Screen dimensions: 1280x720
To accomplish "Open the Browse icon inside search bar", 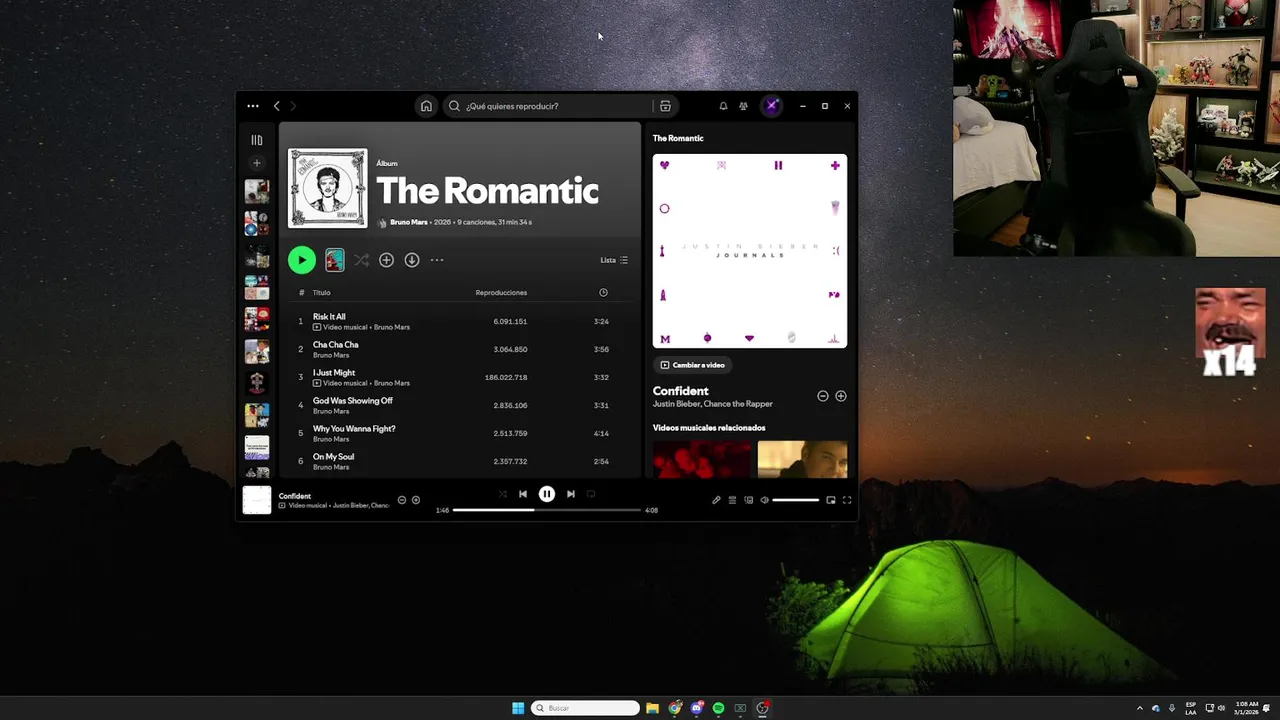I will (665, 106).
